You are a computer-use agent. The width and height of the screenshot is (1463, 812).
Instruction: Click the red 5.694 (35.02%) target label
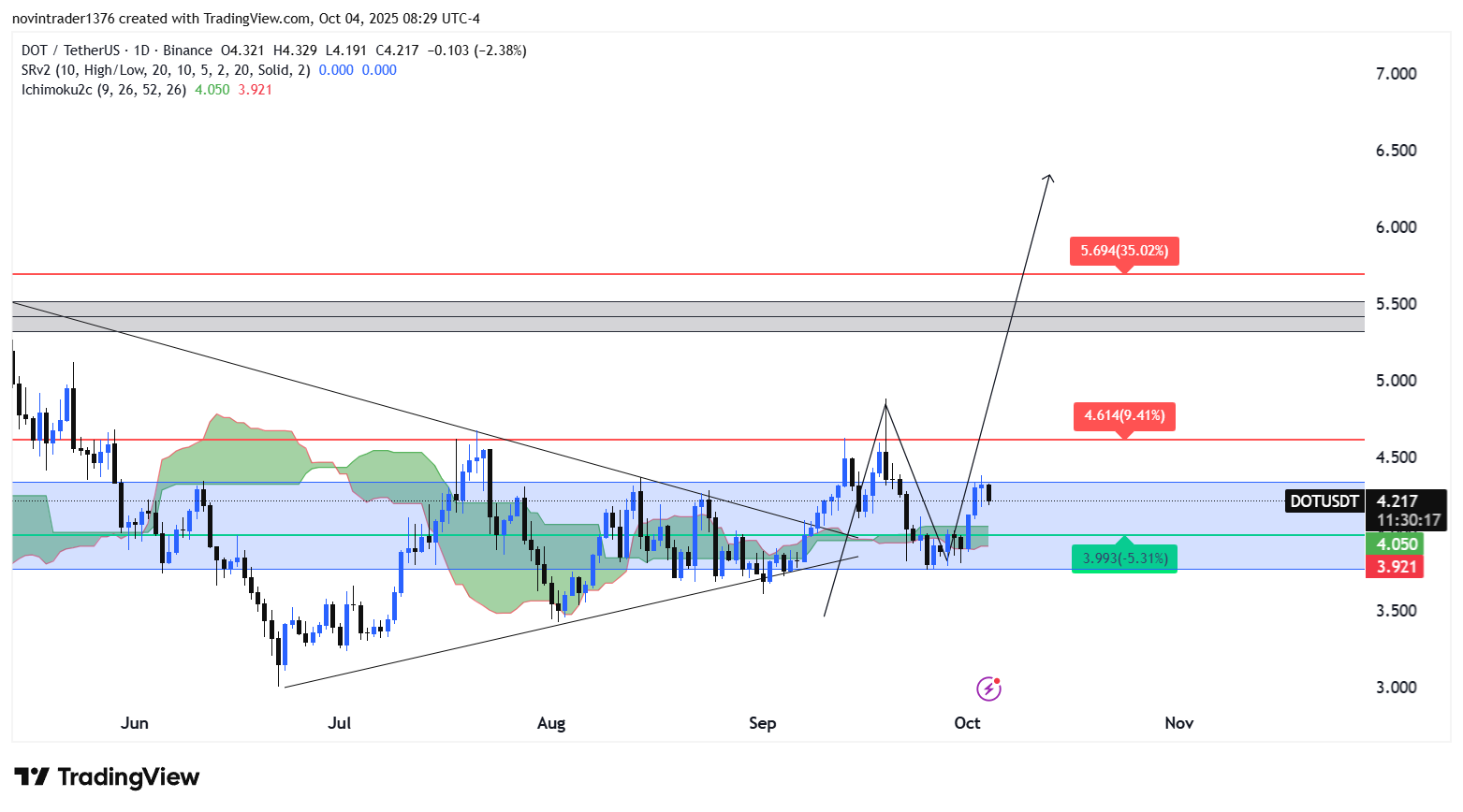(x=1123, y=251)
